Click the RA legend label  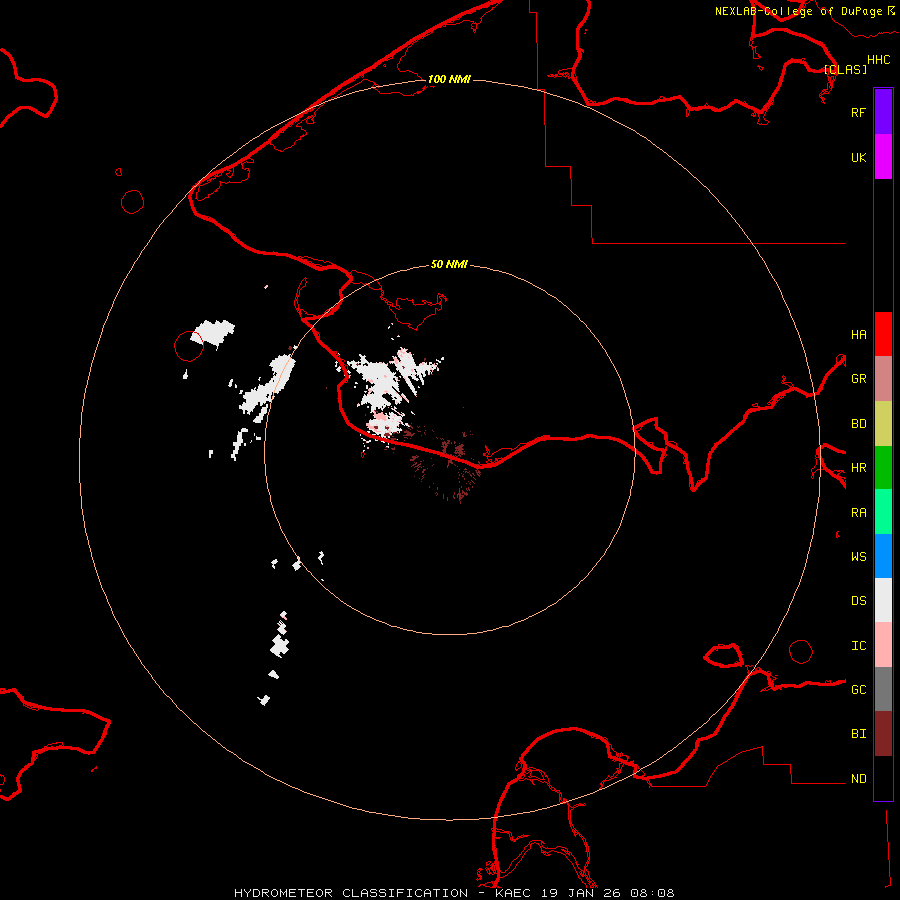pos(858,513)
